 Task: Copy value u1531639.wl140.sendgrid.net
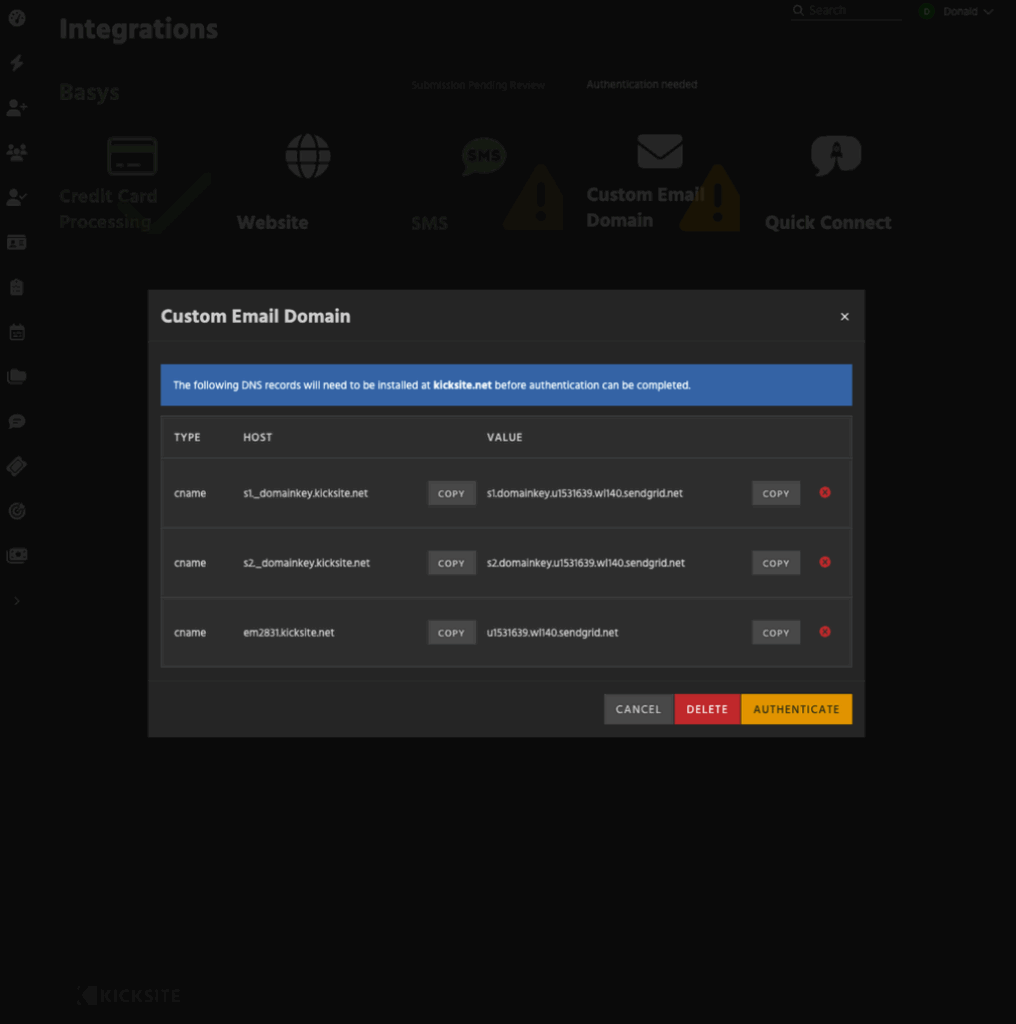point(776,632)
